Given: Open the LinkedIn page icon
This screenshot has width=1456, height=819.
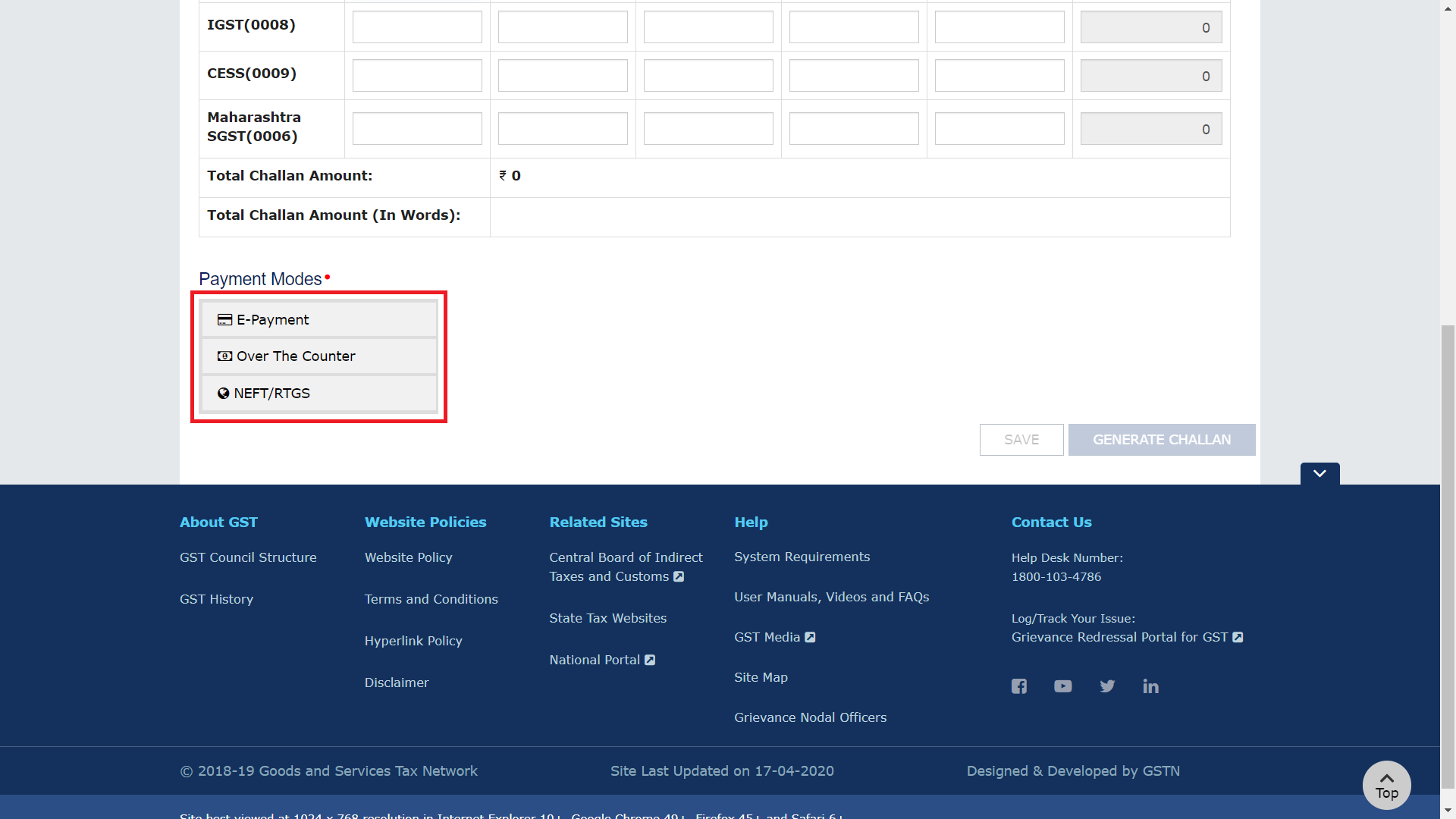Looking at the screenshot, I should tap(1150, 686).
